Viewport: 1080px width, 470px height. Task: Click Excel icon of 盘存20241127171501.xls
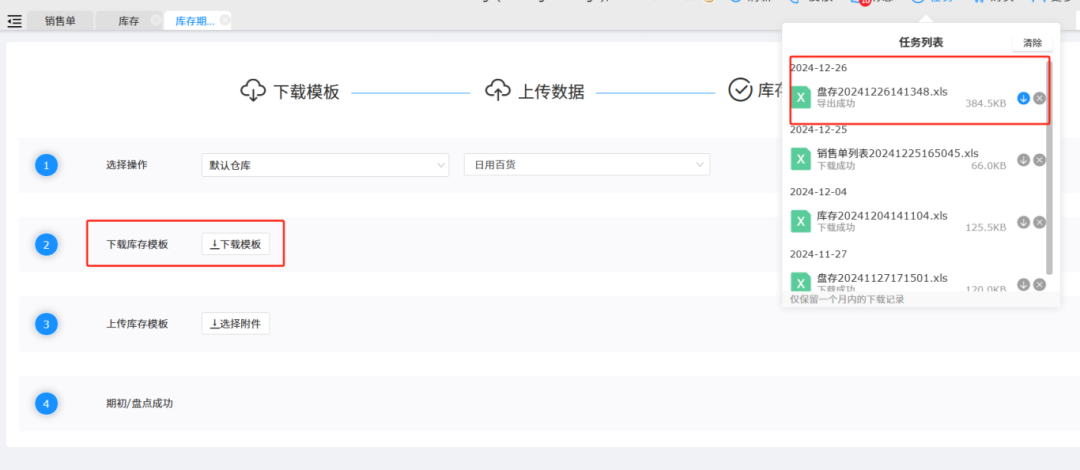point(800,282)
